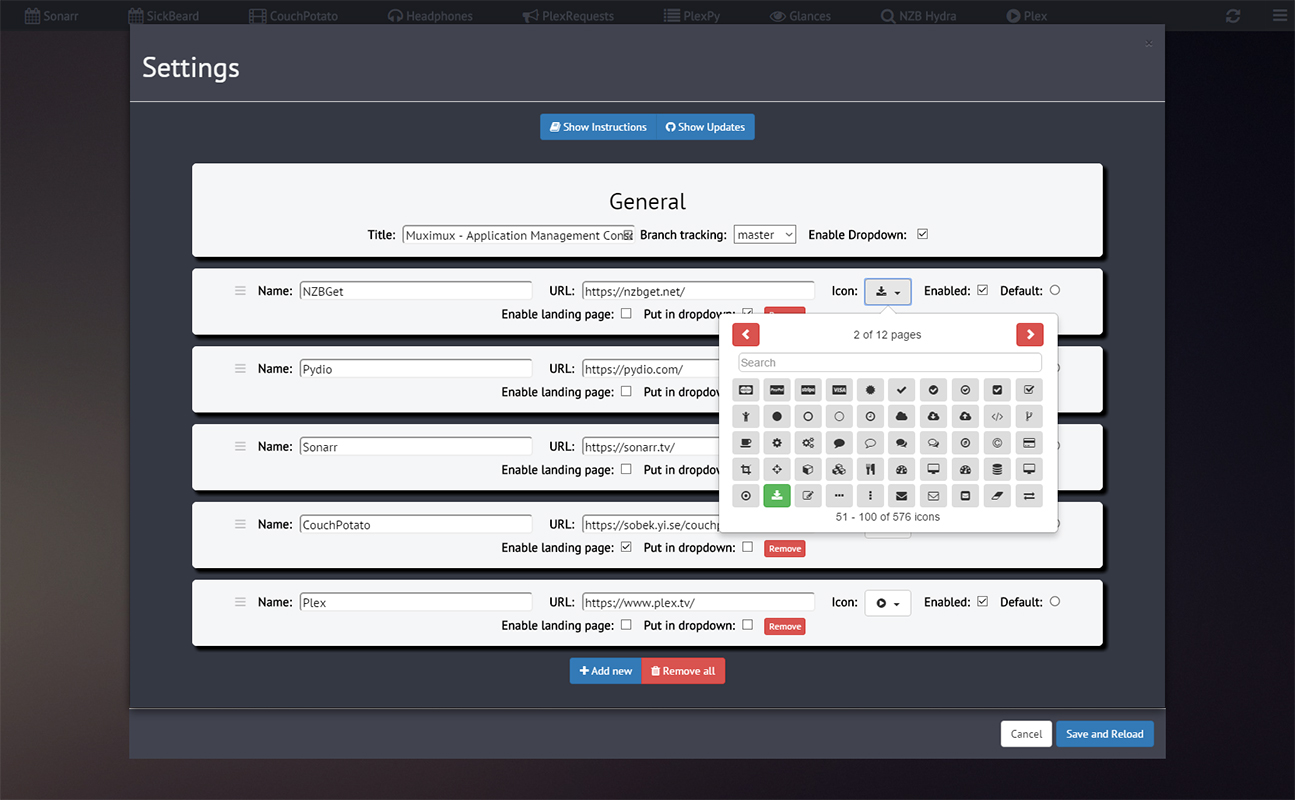The image size is (1295, 800).
Task: Open the Headphones tab
Action: (430, 16)
